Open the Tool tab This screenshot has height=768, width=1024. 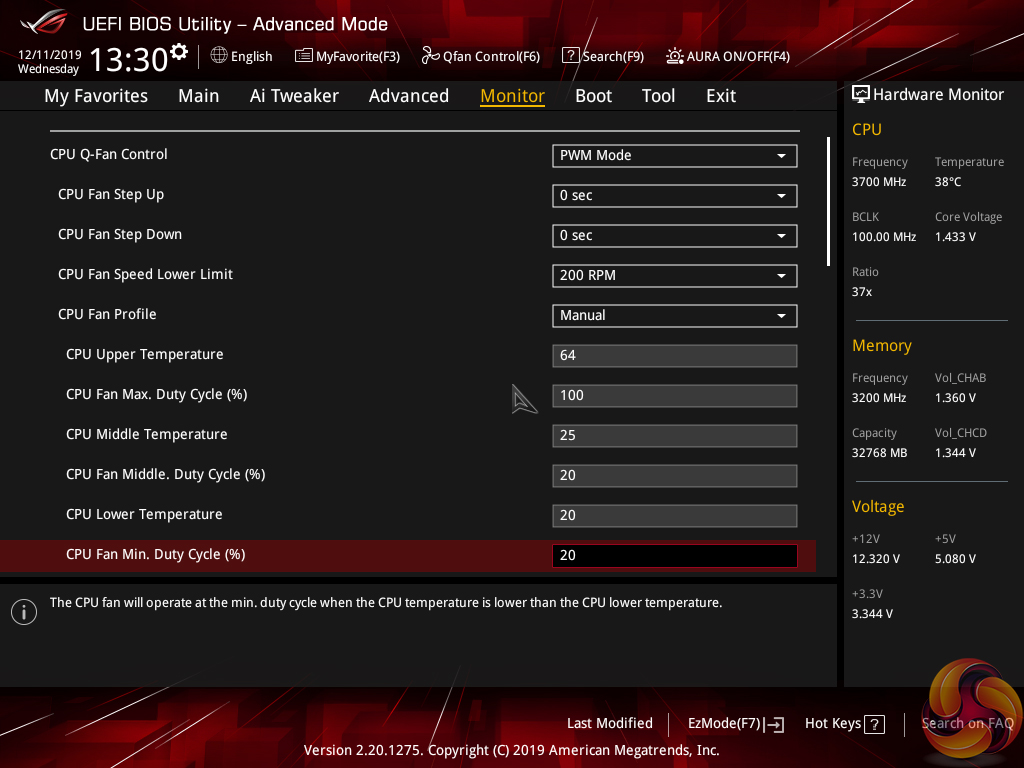point(658,96)
